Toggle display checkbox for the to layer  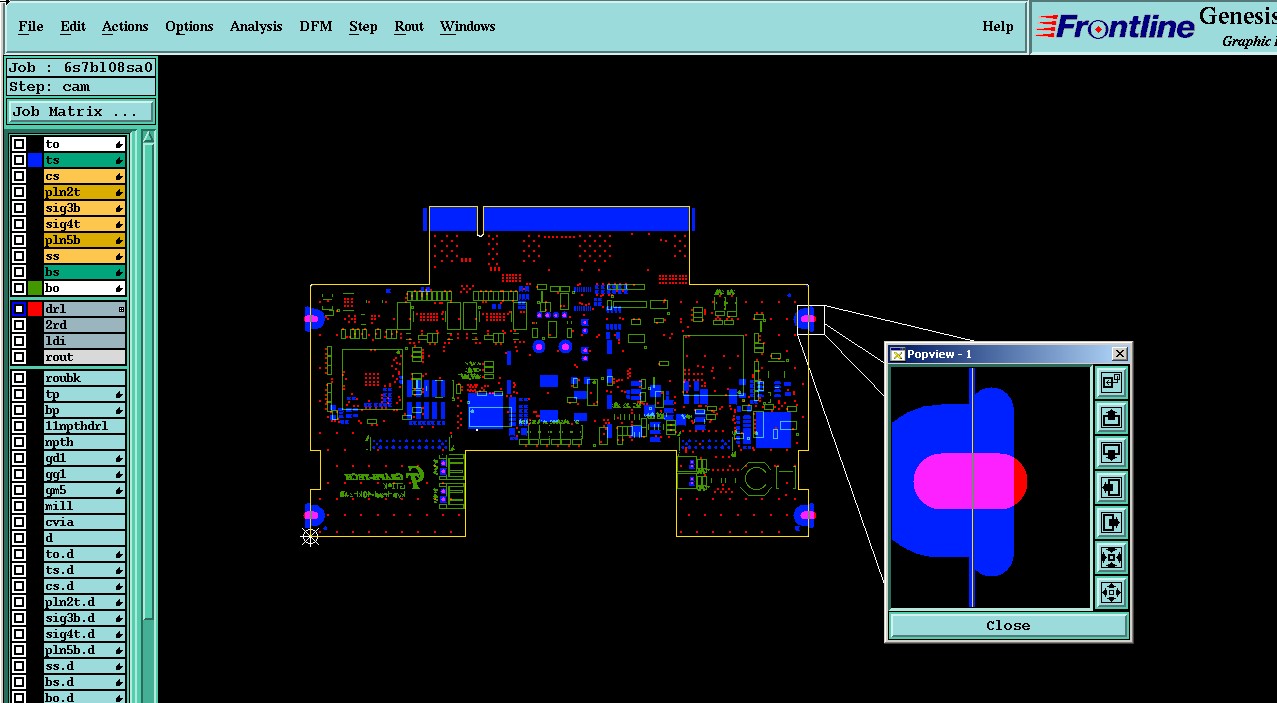pyautogui.click(x=19, y=144)
